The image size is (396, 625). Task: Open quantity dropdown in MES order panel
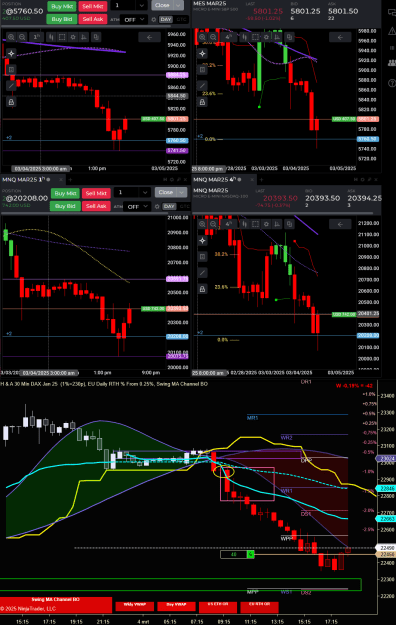(x=142, y=6)
